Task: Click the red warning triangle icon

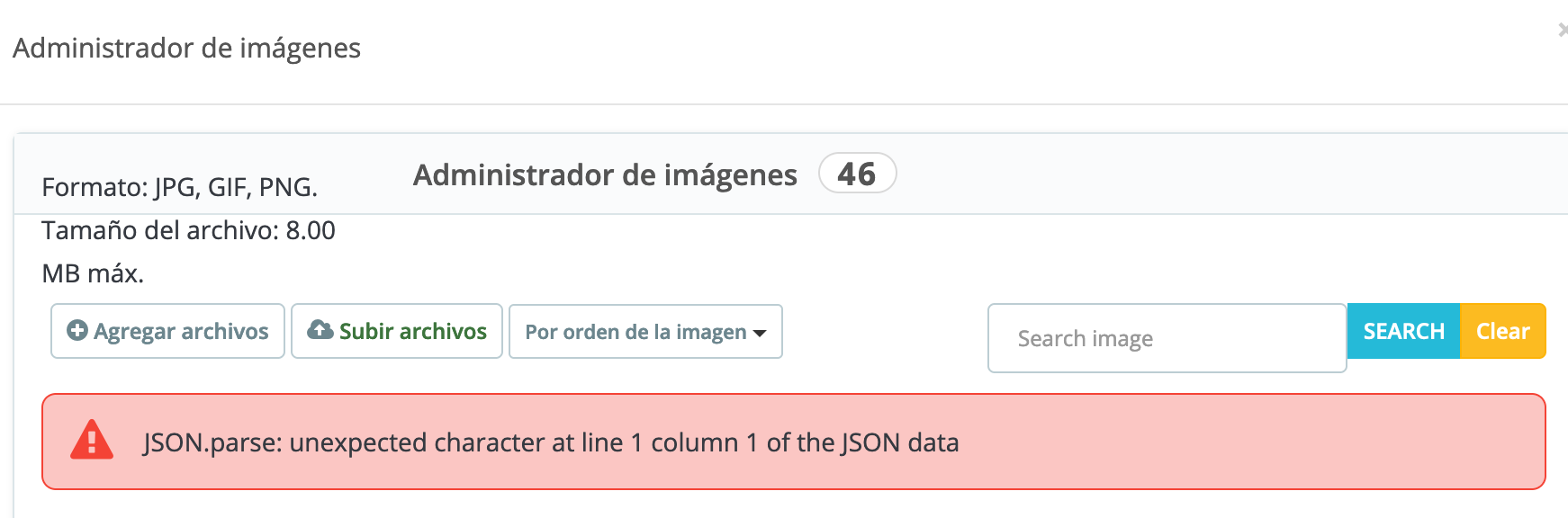Action: tap(92, 441)
